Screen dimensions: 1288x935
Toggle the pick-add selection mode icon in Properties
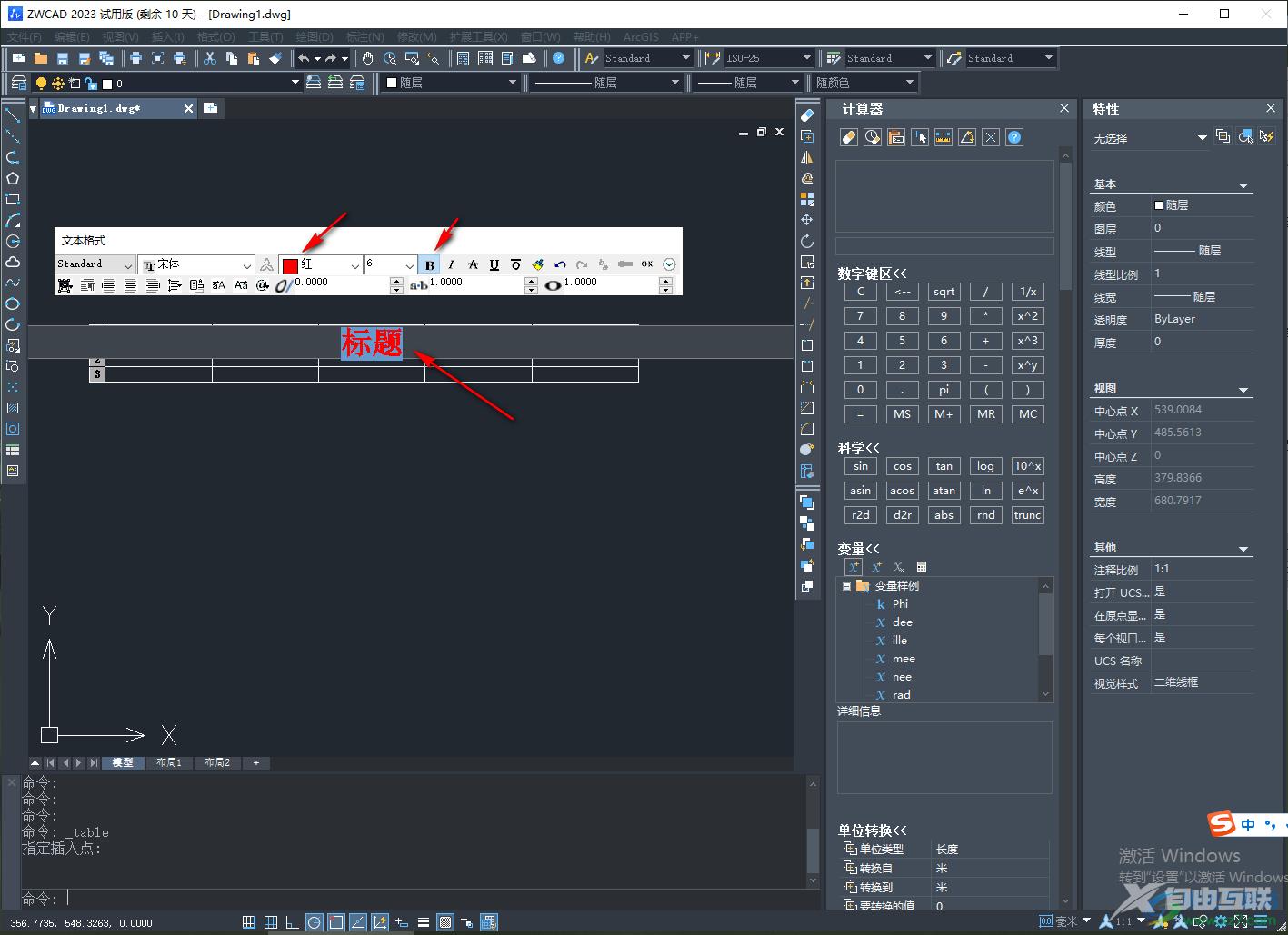[x=1223, y=136]
